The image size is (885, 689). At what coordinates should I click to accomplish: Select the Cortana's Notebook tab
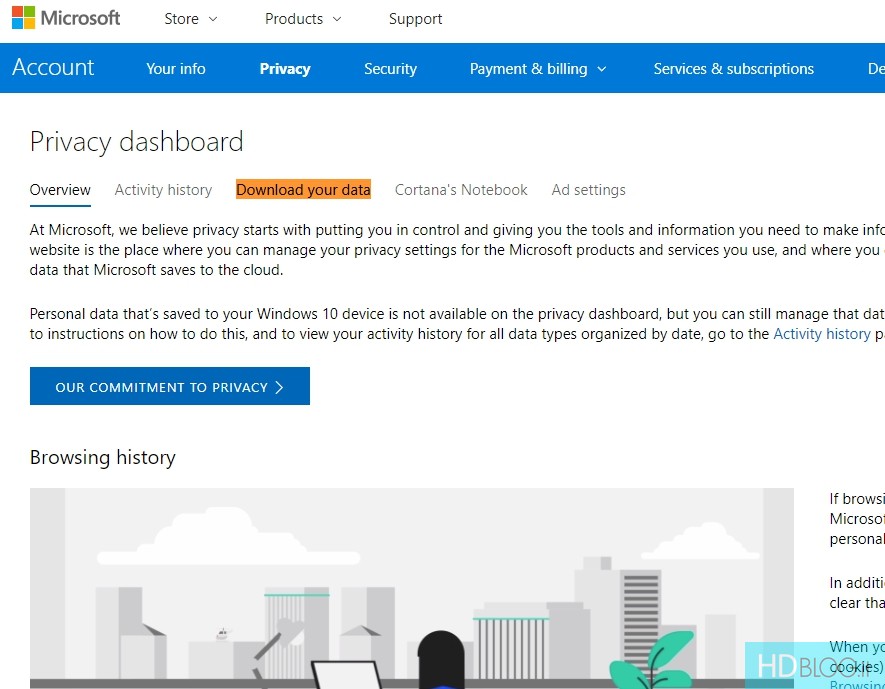[461, 190]
